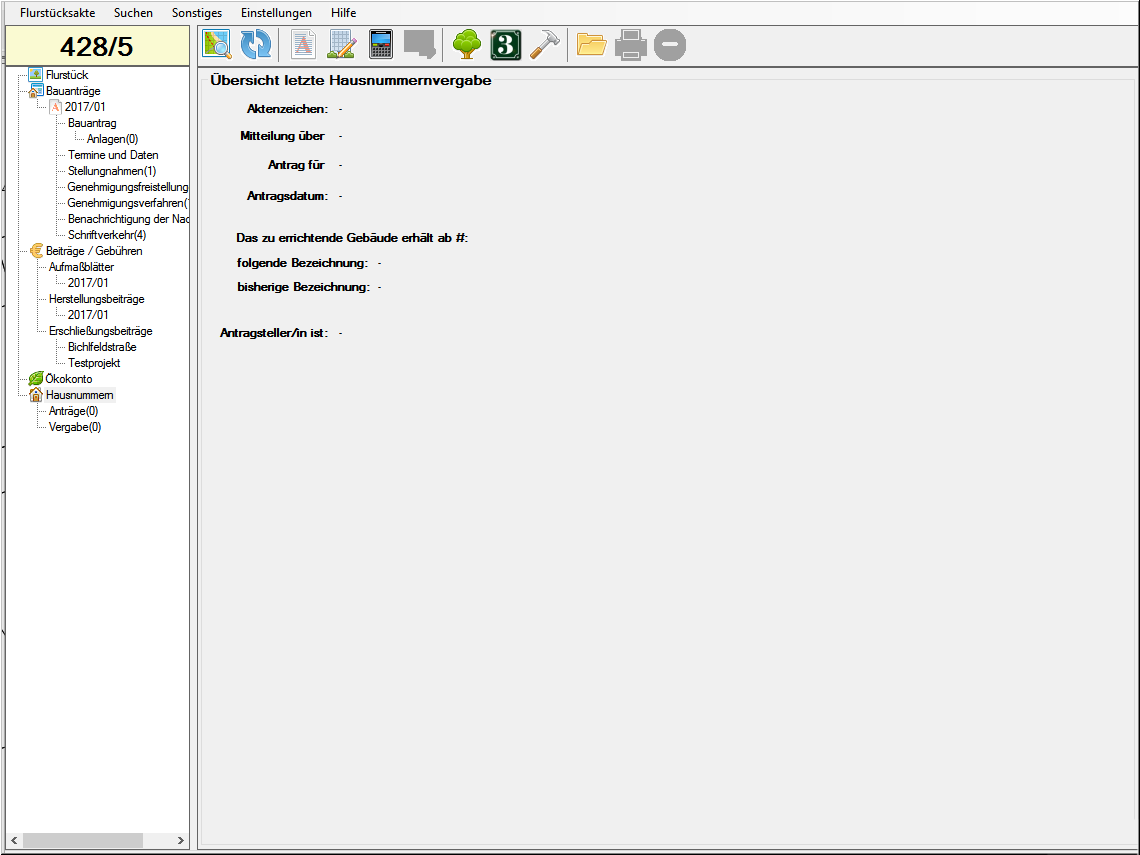Open the Sonstiges menu
This screenshot has height=855, width=1140.
click(197, 12)
